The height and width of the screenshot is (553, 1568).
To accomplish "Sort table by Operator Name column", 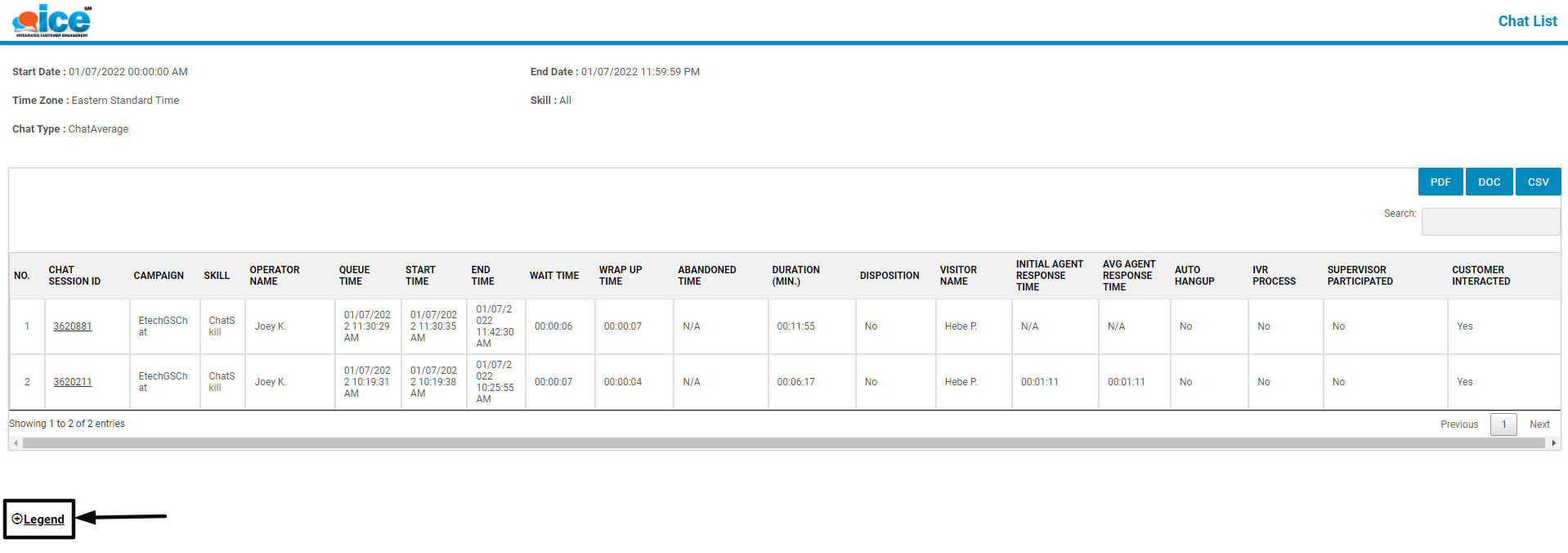I will pos(275,276).
